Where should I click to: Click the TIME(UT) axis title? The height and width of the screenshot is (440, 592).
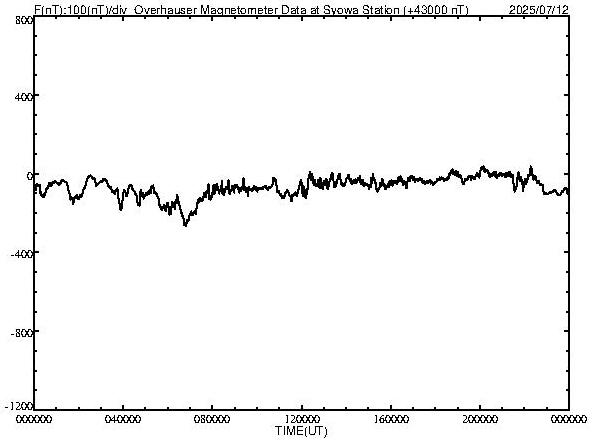click(301, 431)
